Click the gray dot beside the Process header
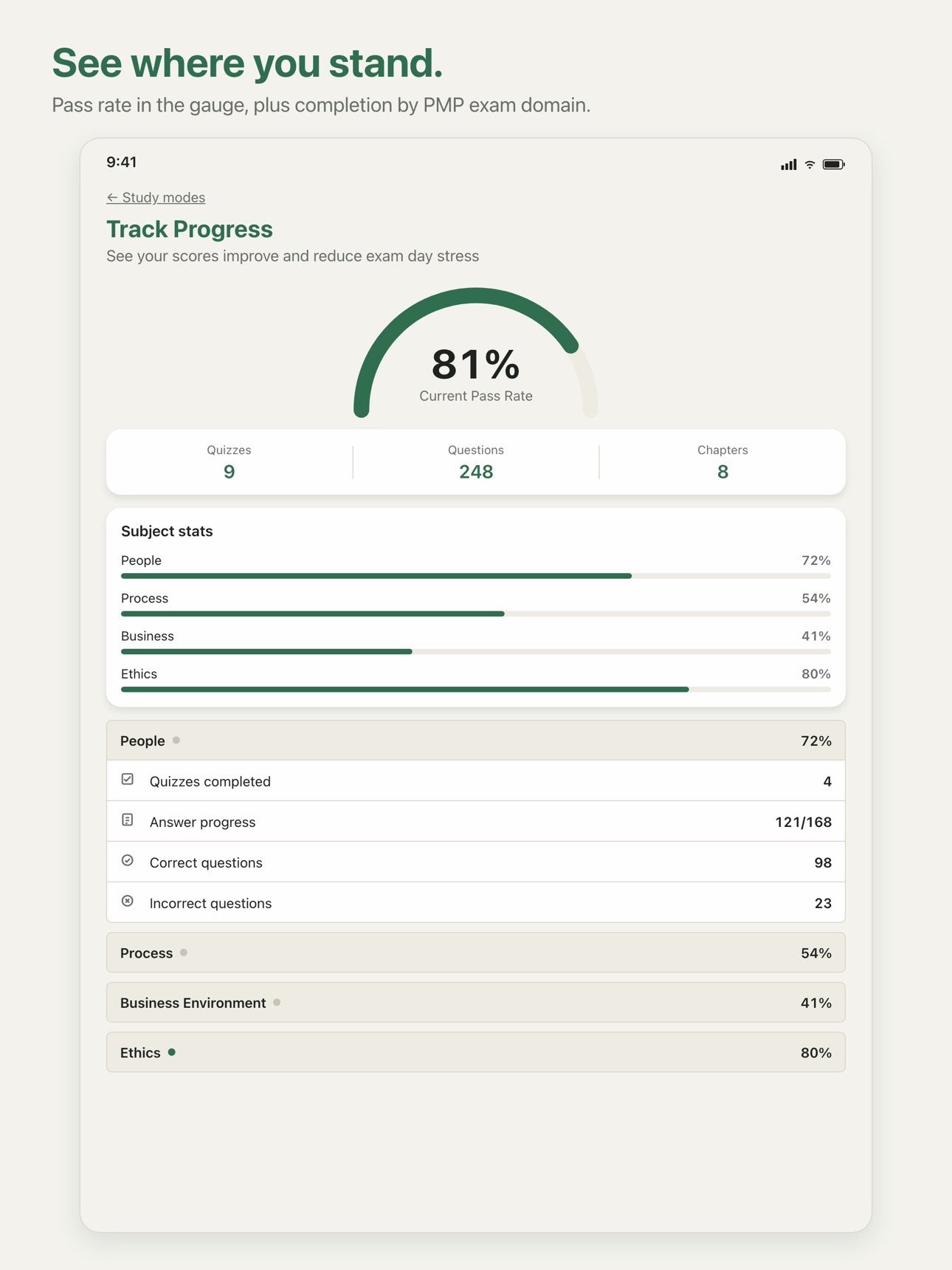 pos(184,952)
